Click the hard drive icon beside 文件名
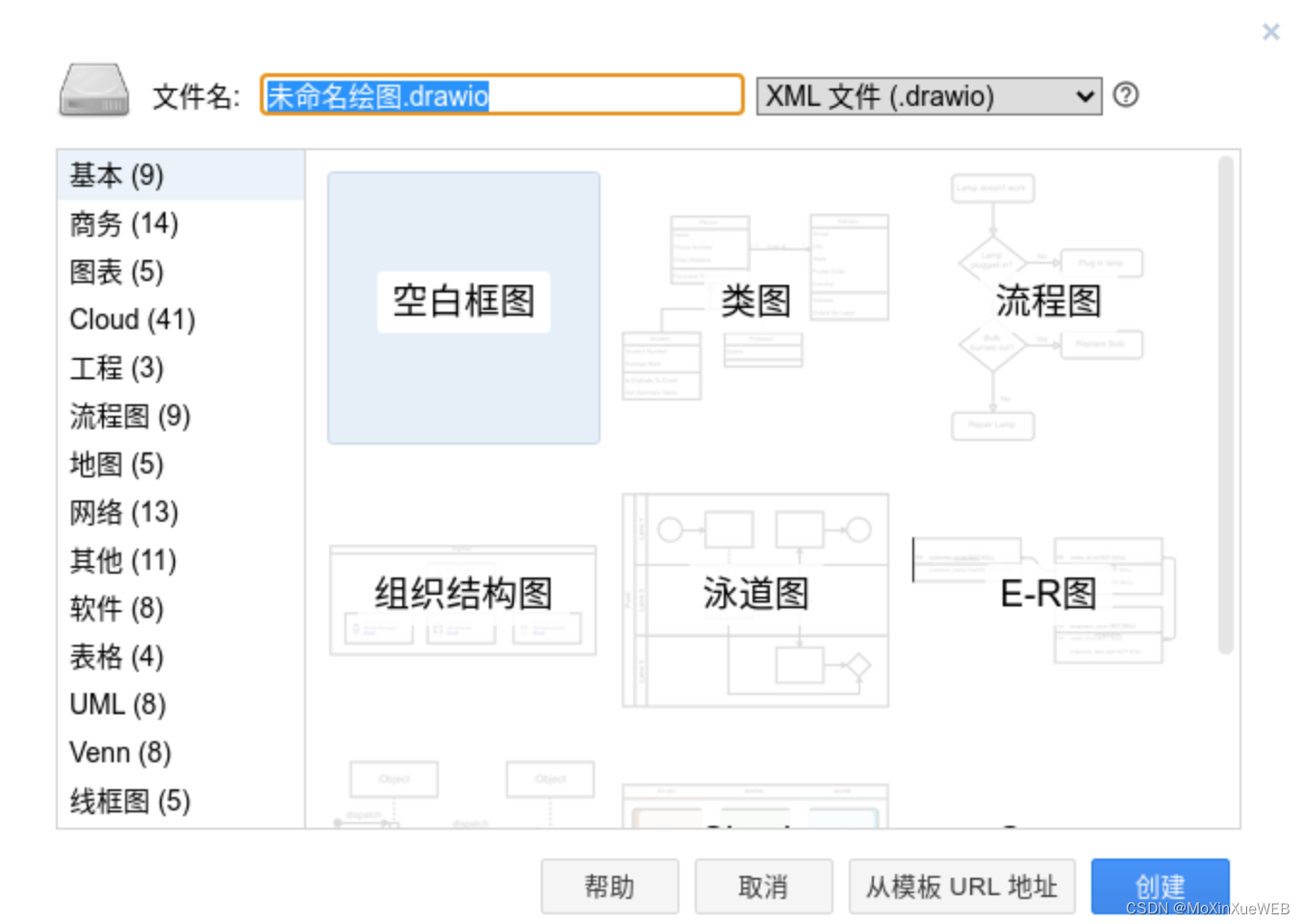 [93, 90]
